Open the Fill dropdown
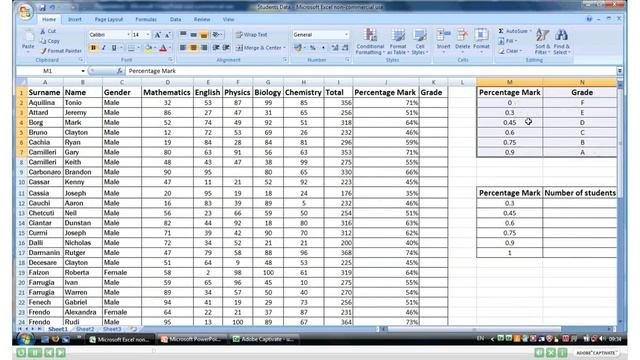The image size is (640, 360). (508, 41)
